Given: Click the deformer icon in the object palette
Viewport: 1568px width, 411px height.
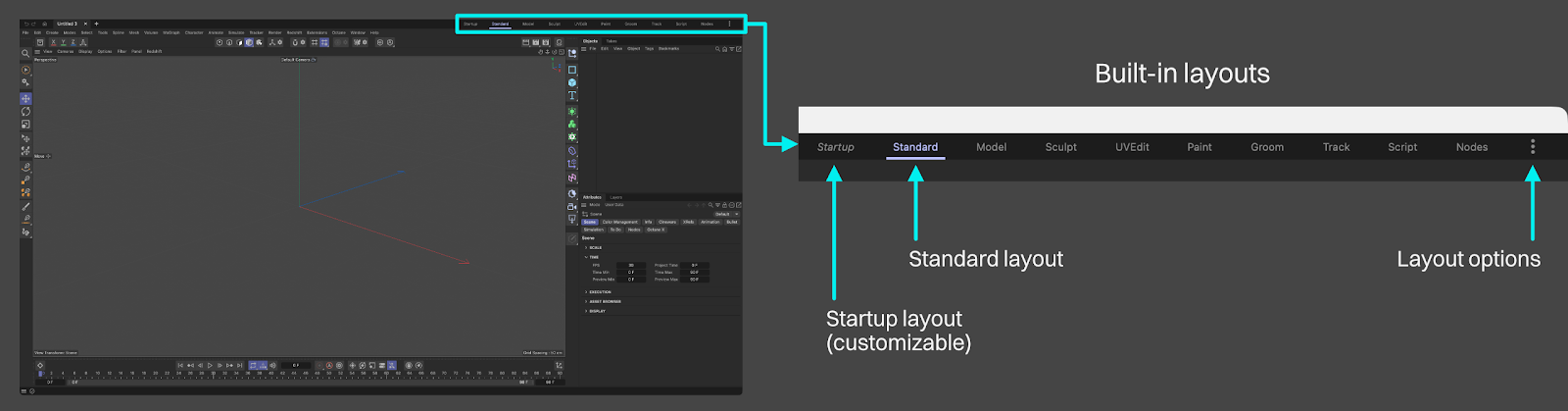Looking at the screenshot, I should (572, 152).
